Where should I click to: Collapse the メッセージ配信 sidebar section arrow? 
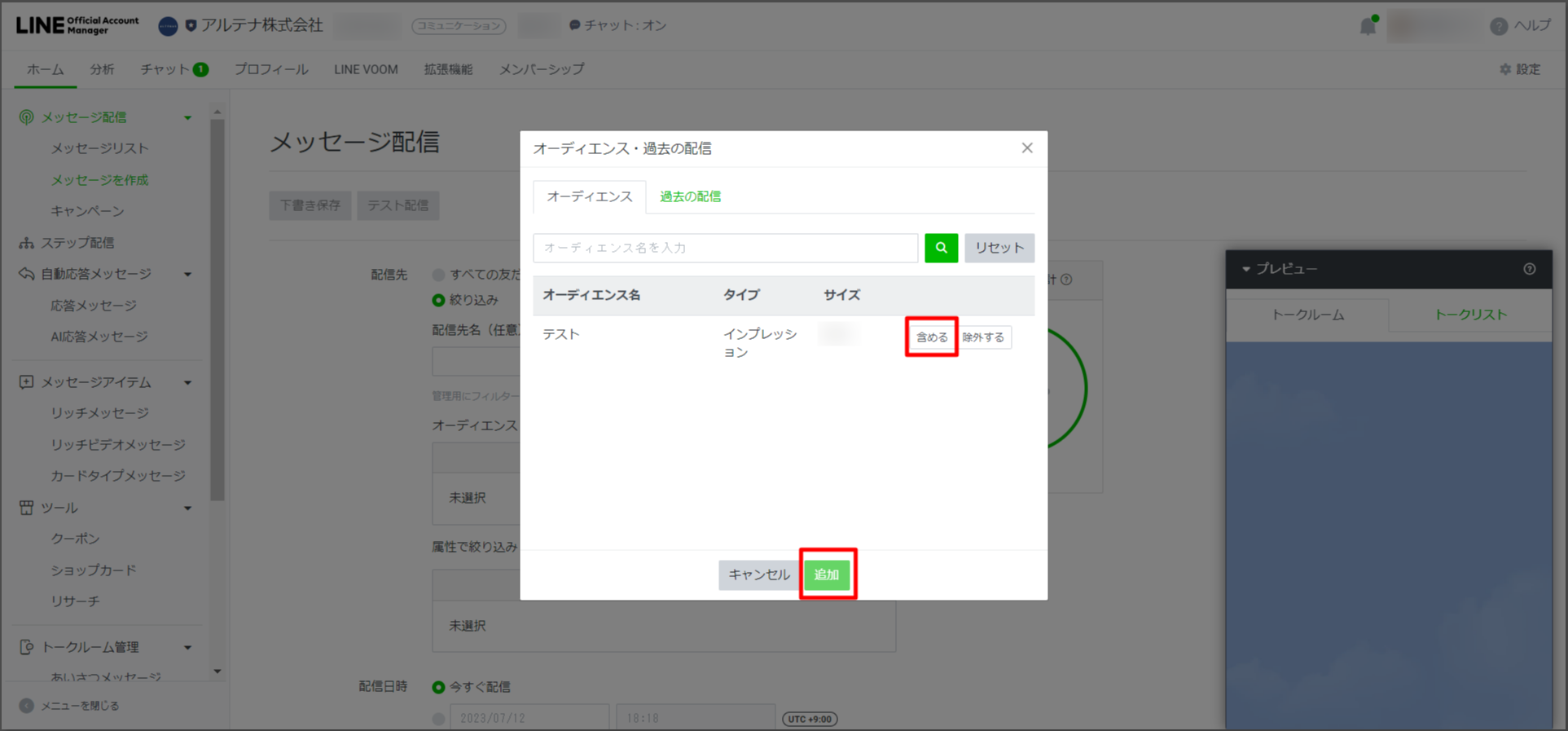[188, 118]
